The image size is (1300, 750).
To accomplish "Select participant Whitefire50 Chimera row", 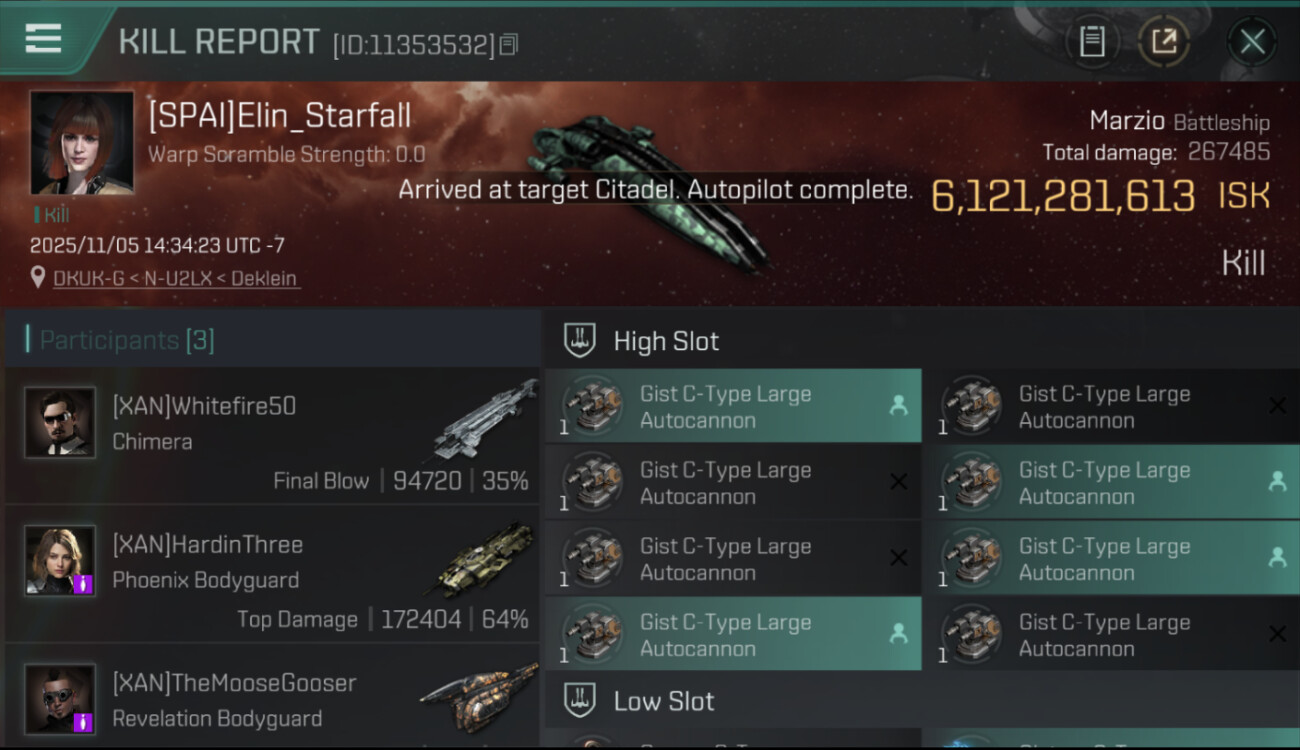I will pos(273,435).
